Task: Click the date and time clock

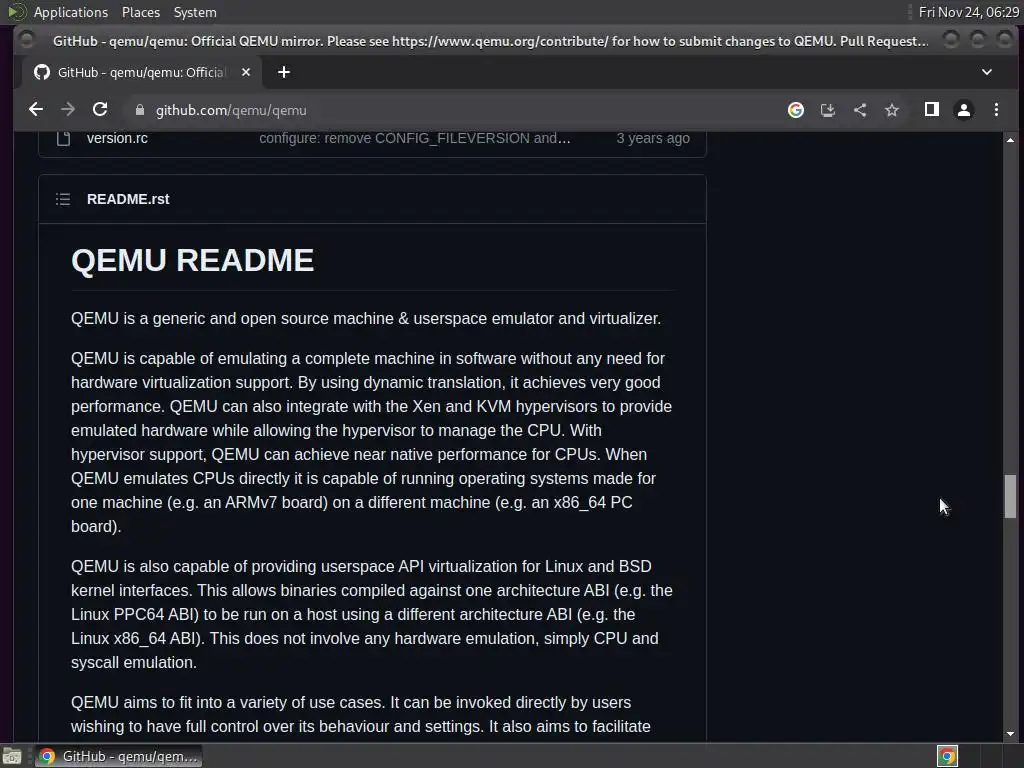Action: (x=968, y=12)
